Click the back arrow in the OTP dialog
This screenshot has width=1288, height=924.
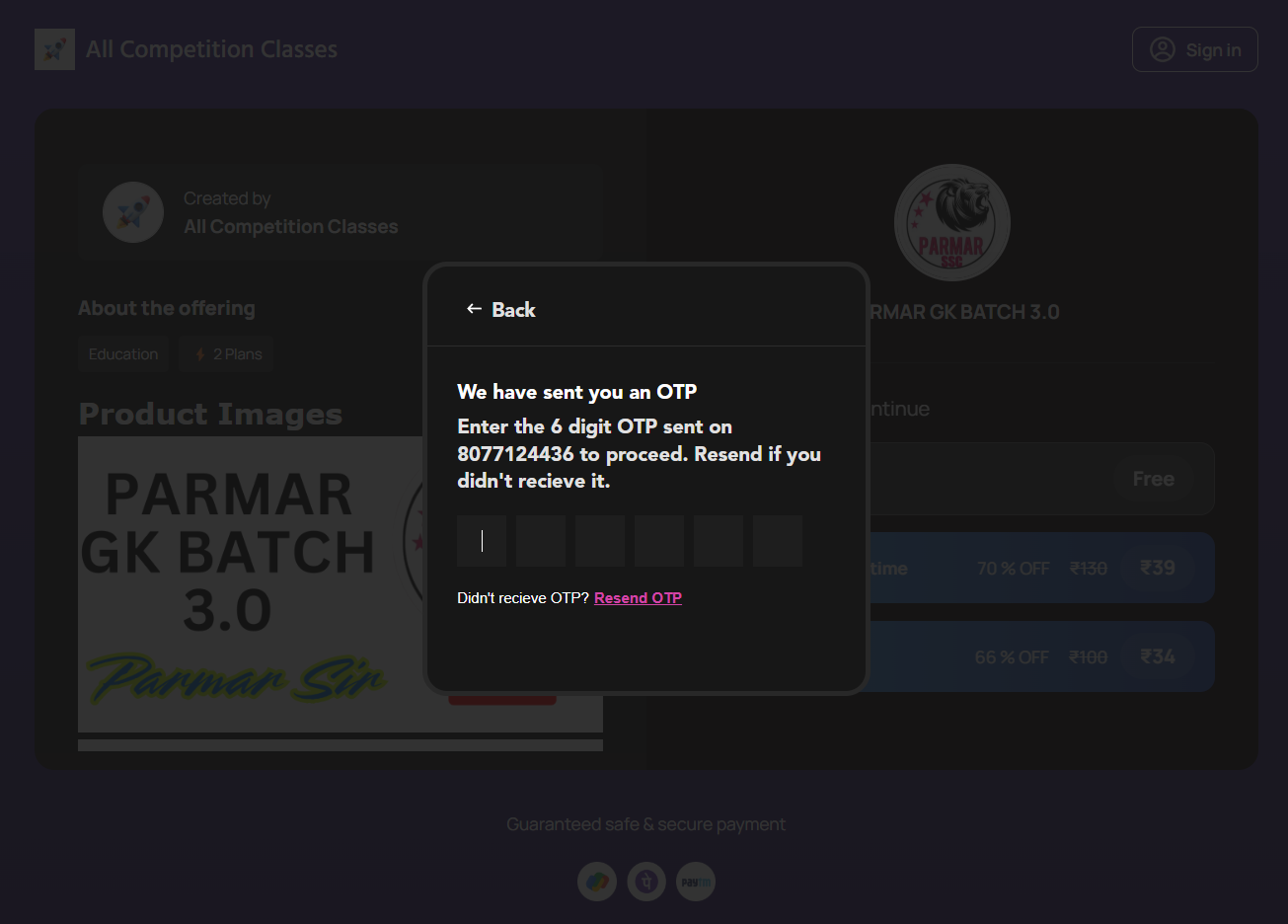[x=473, y=309]
